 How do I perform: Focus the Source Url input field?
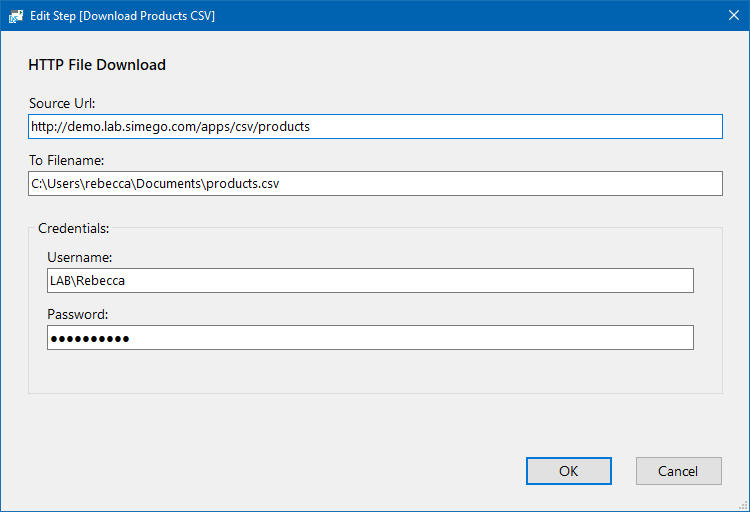[375, 126]
